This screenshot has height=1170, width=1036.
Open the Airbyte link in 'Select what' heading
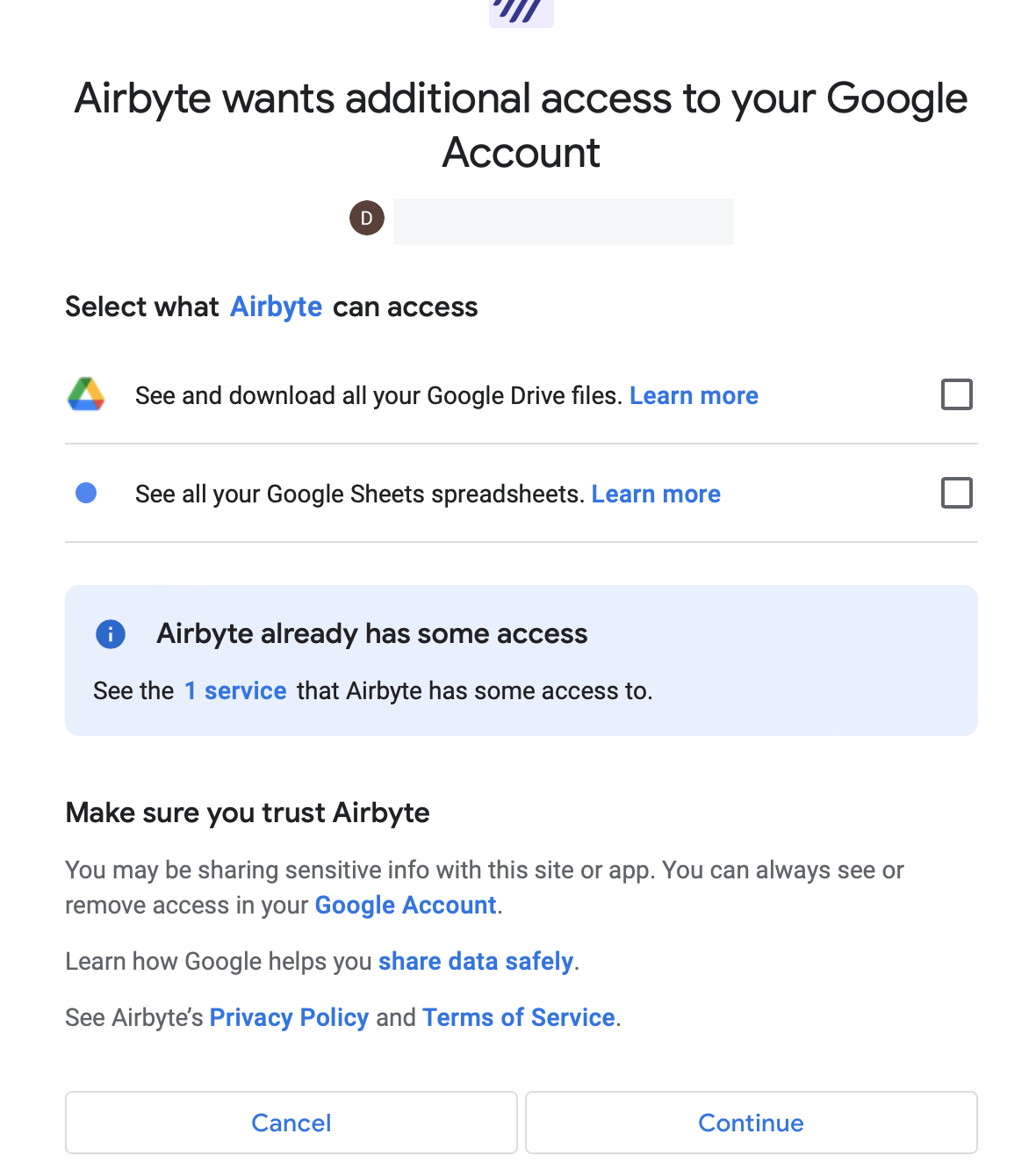277,307
